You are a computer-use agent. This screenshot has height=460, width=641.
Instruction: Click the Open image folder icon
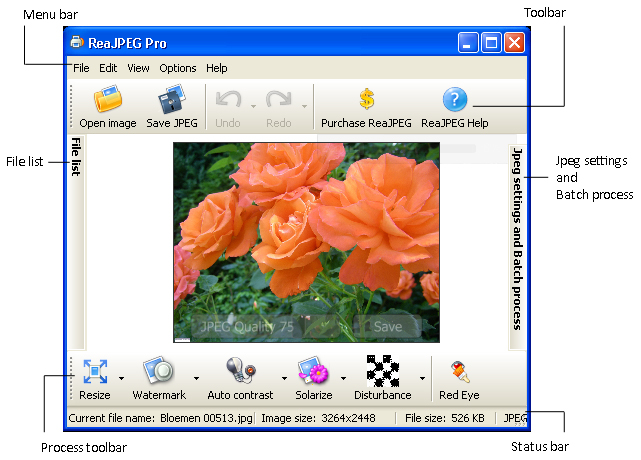[x=108, y=99]
